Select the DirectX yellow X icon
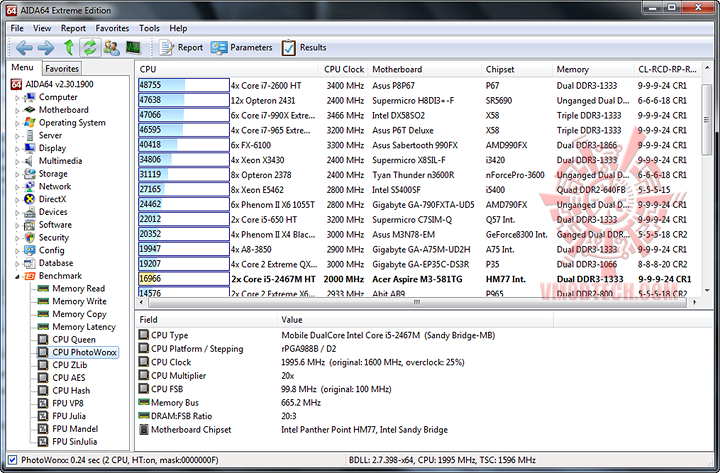The image size is (720, 473). coord(30,199)
